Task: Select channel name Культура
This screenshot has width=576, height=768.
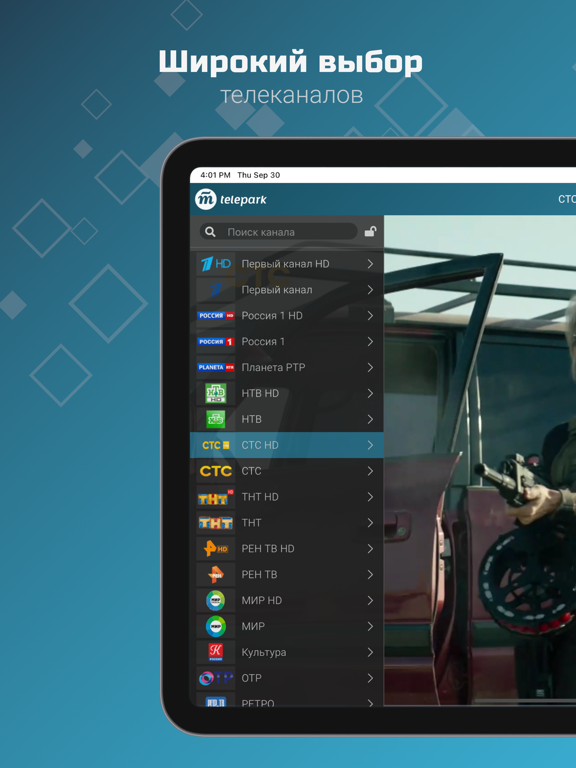Action: click(x=264, y=652)
